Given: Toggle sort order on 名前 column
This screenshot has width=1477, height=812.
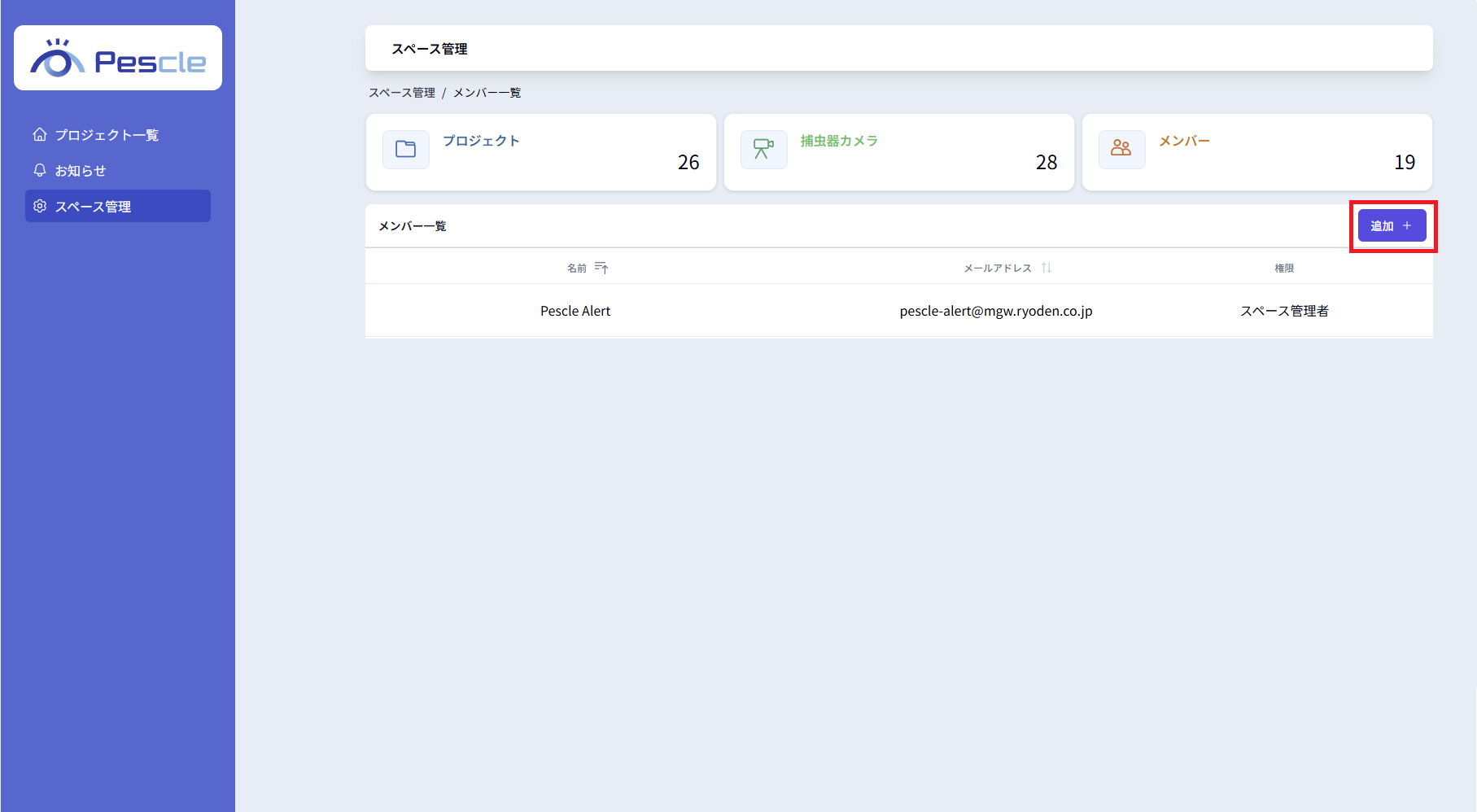Looking at the screenshot, I should [601, 268].
